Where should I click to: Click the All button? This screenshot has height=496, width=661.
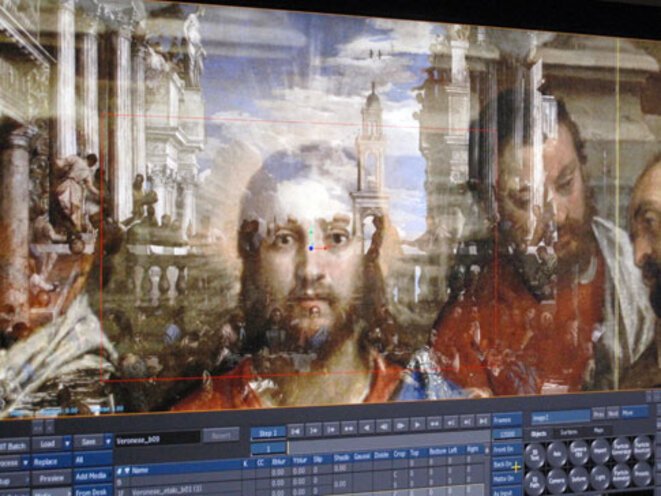(93, 460)
